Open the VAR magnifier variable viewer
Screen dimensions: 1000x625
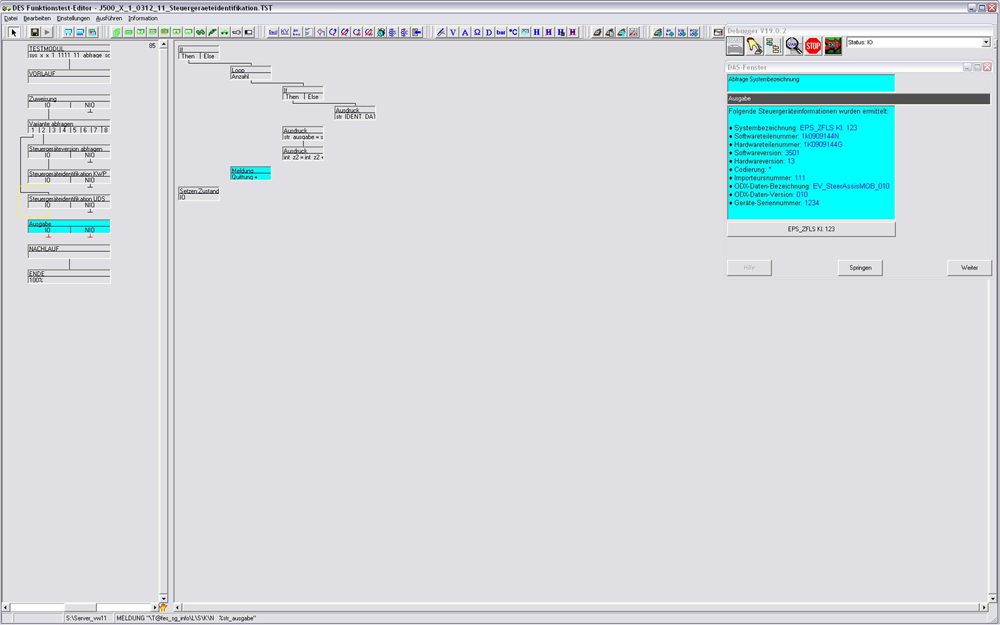point(793,46)
